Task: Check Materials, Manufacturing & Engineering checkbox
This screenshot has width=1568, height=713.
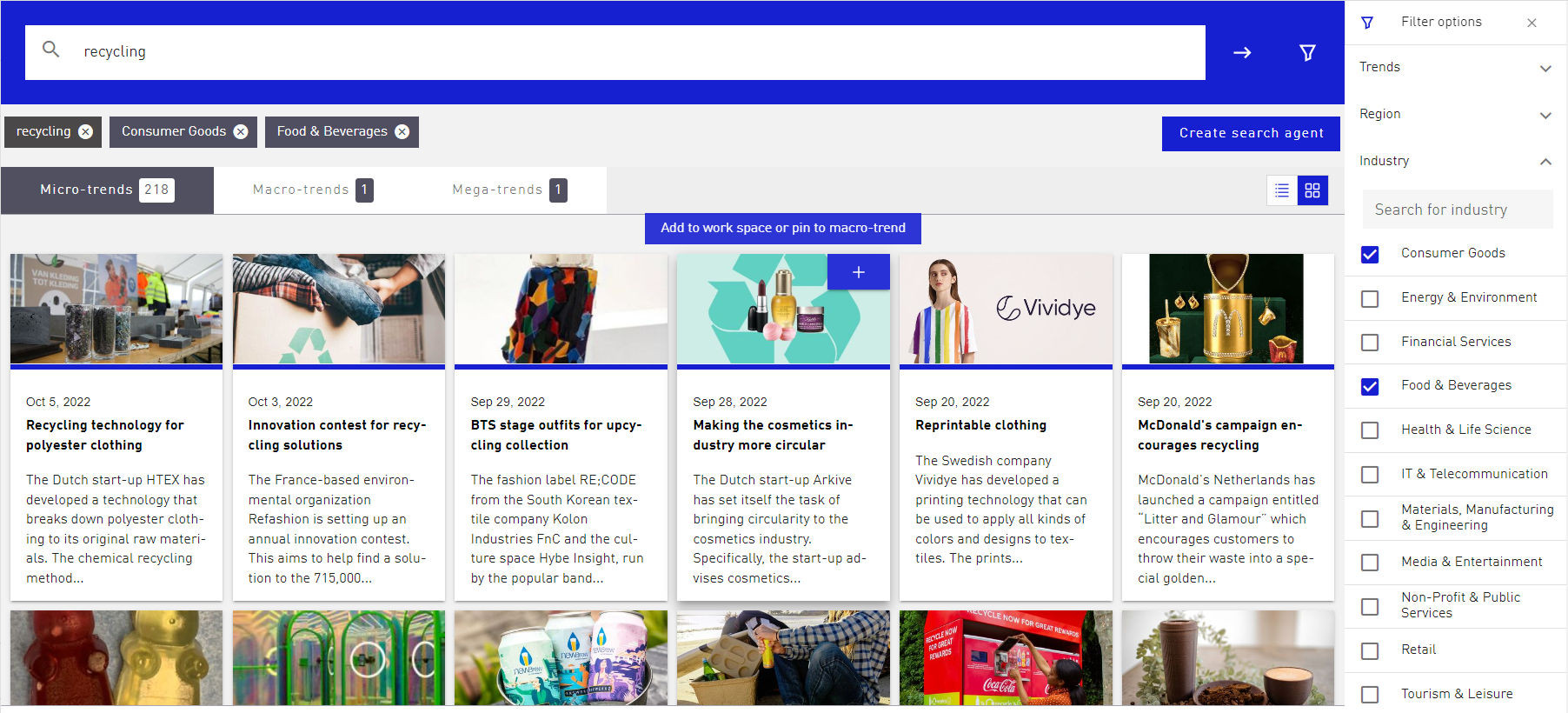Action: (x=1370, y=518)
